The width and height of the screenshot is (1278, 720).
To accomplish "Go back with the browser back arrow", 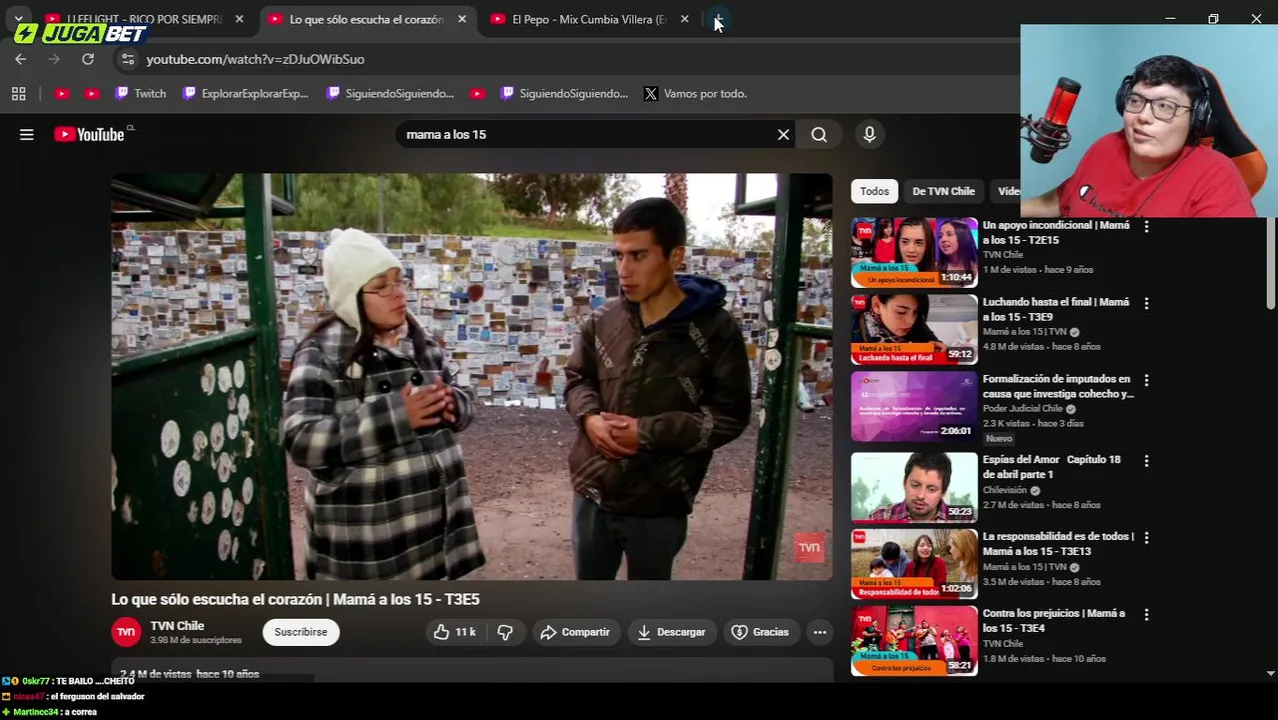I will [21, 59].
